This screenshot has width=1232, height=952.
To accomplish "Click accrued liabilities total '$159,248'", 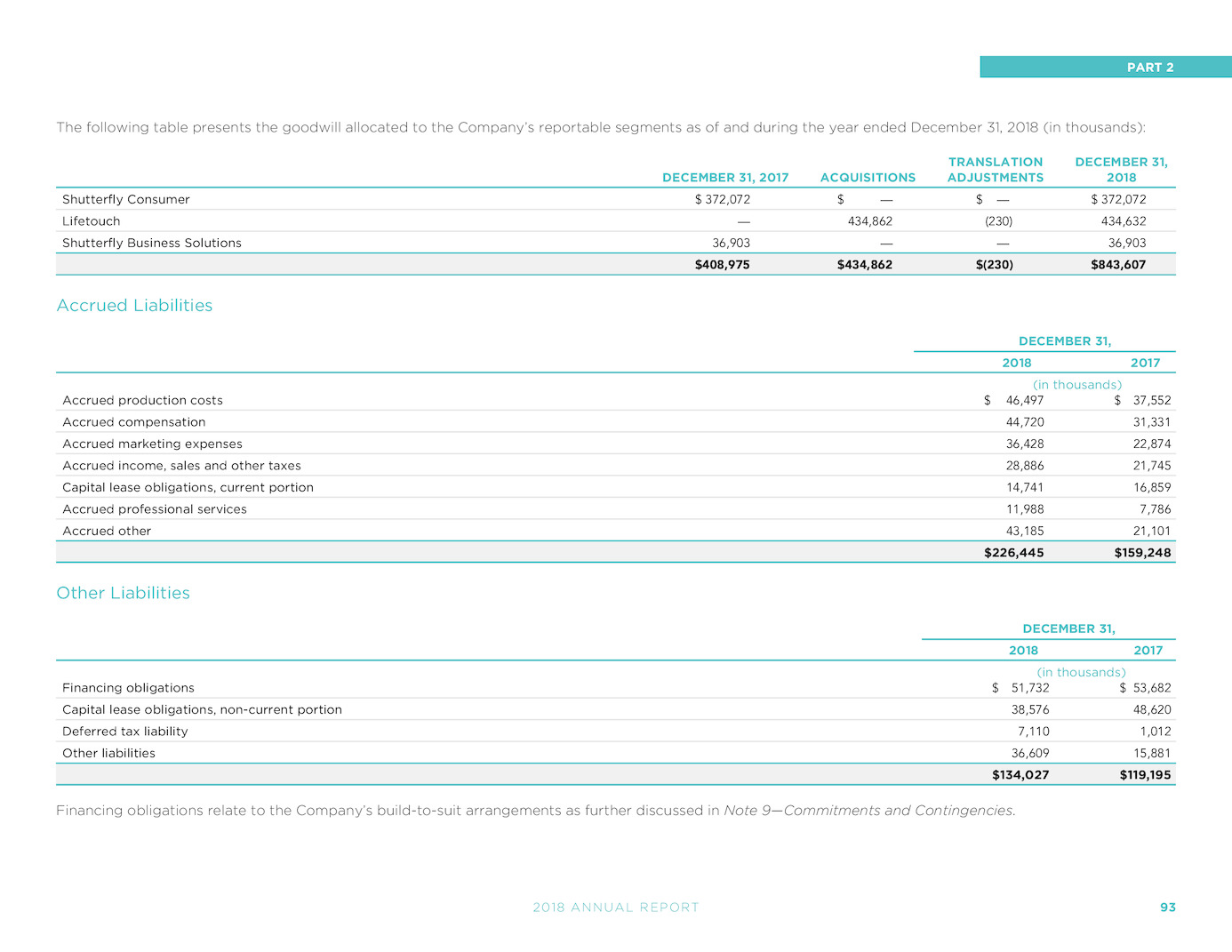I will click(x=1143, y=553).
